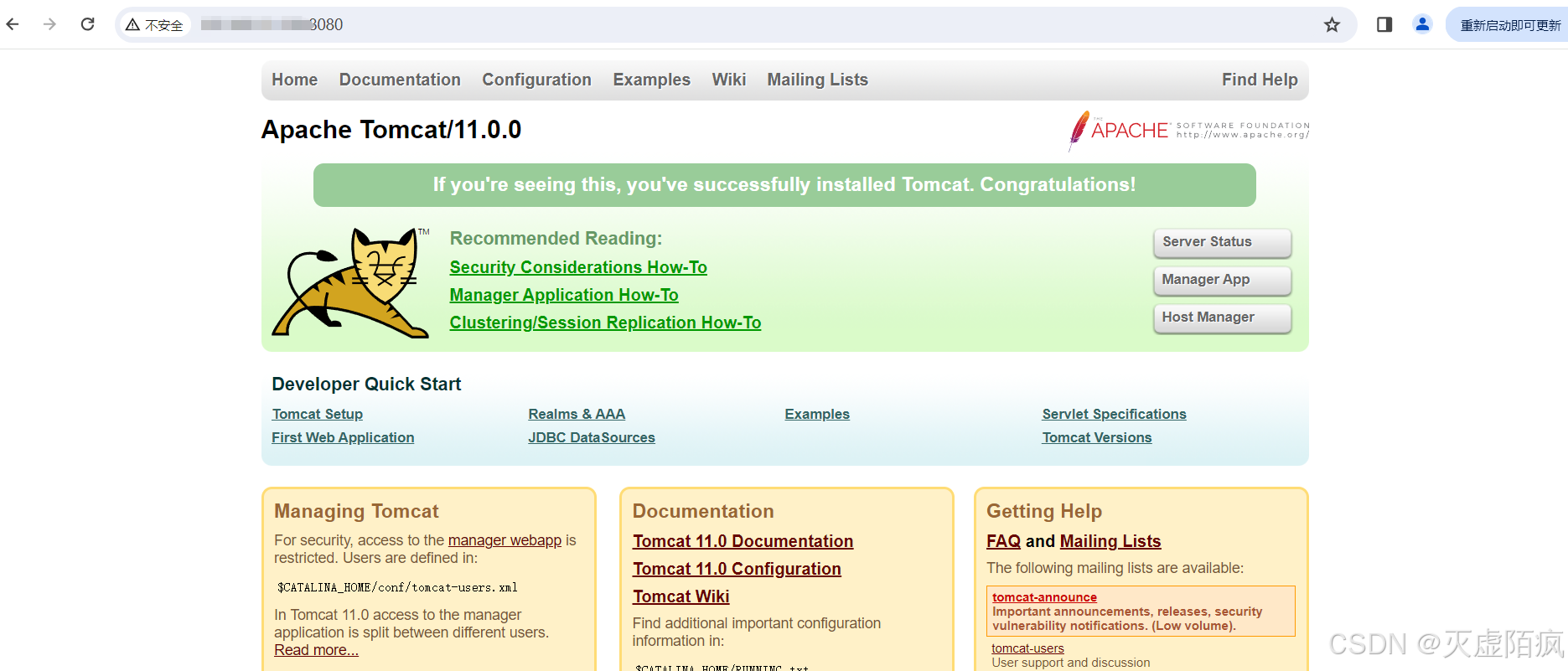Bookmark this page with star icon
1568x671 pixels.
(1332, 25)
